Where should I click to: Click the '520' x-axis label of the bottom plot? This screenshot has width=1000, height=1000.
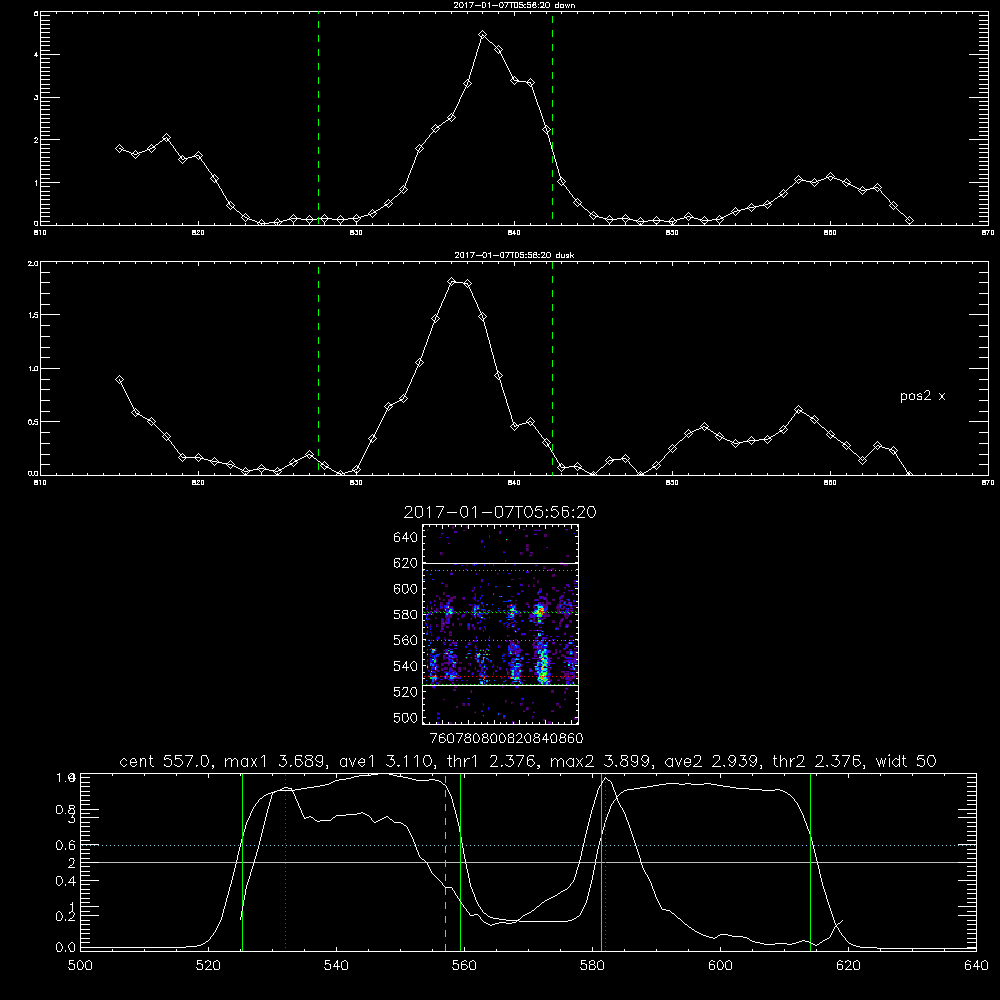pyautogui.click(x=208, y=966)
